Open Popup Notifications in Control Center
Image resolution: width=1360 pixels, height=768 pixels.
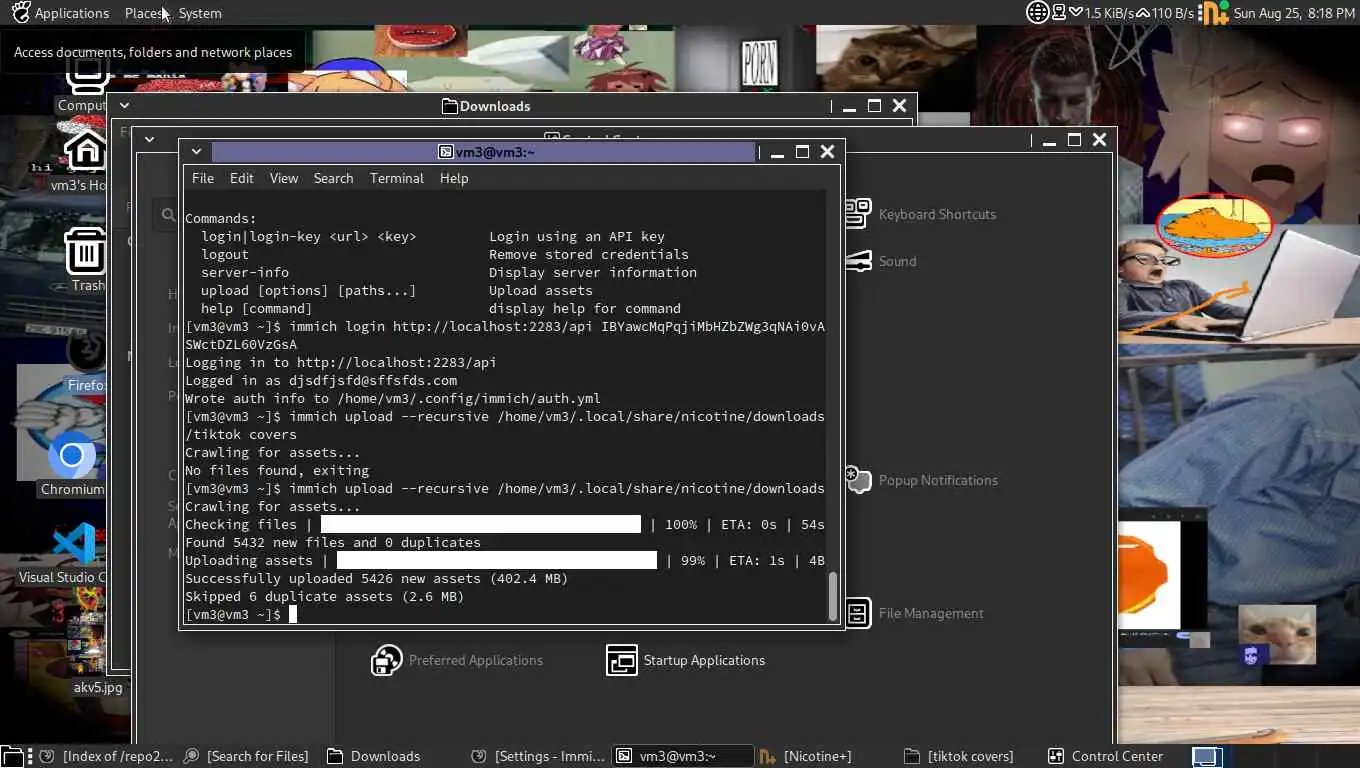(x=921, y=480)
